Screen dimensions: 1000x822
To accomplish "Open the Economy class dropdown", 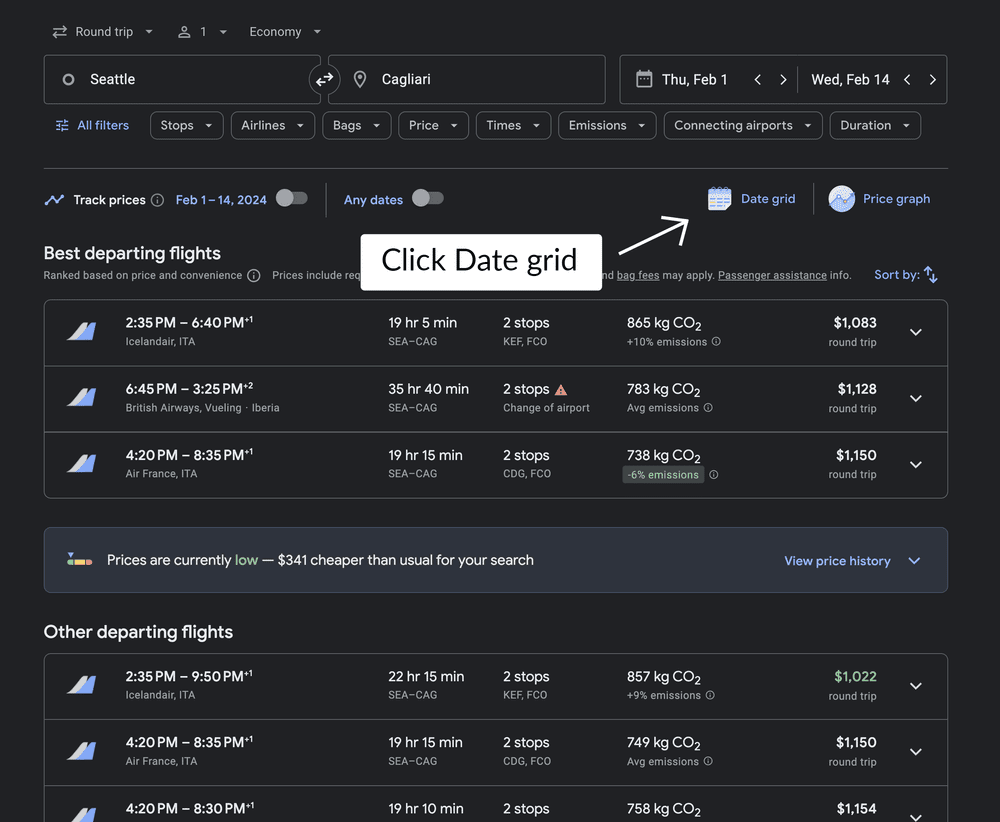I will pos(283,31).
